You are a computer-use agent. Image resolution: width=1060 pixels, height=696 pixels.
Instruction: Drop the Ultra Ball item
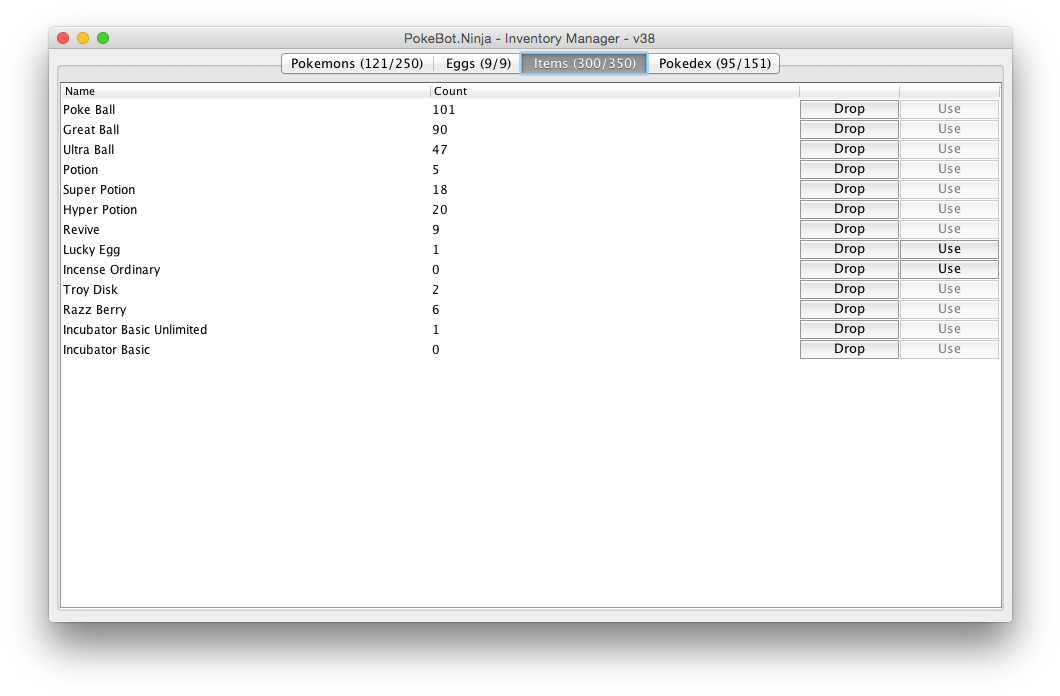(849, 149)
